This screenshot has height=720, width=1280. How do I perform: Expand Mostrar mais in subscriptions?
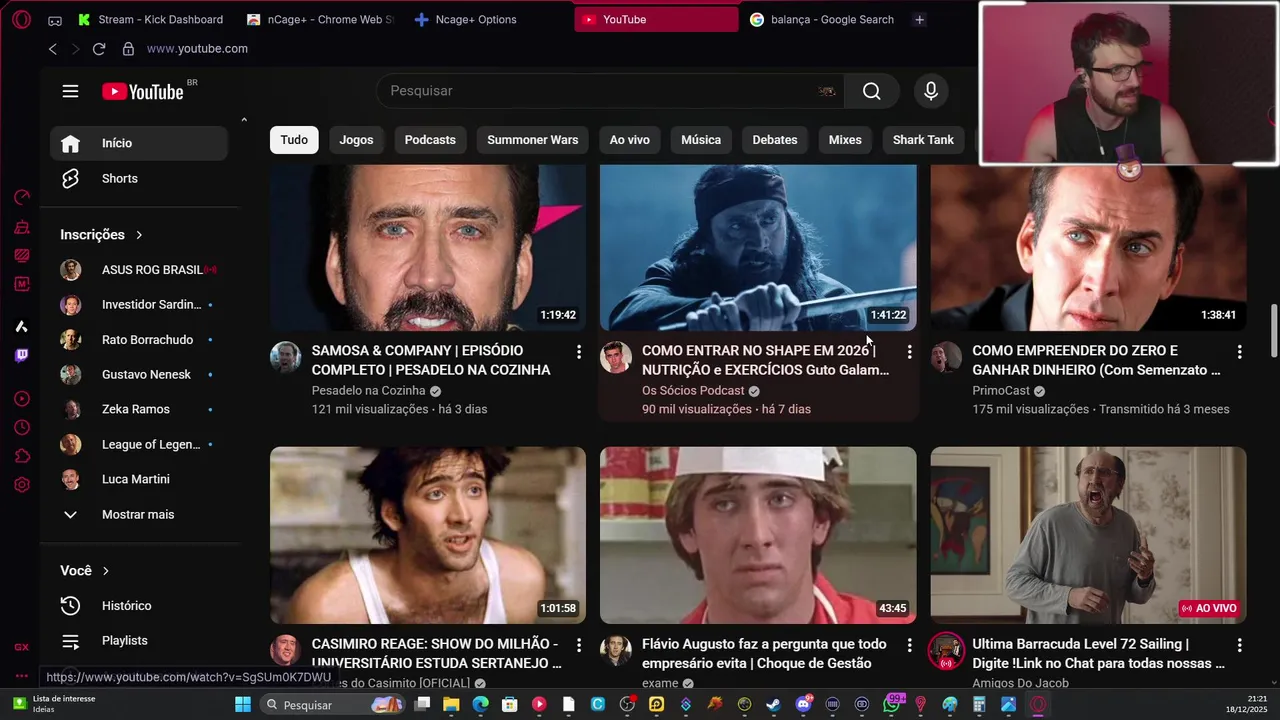pyautogui.click(x=139, y=514)
